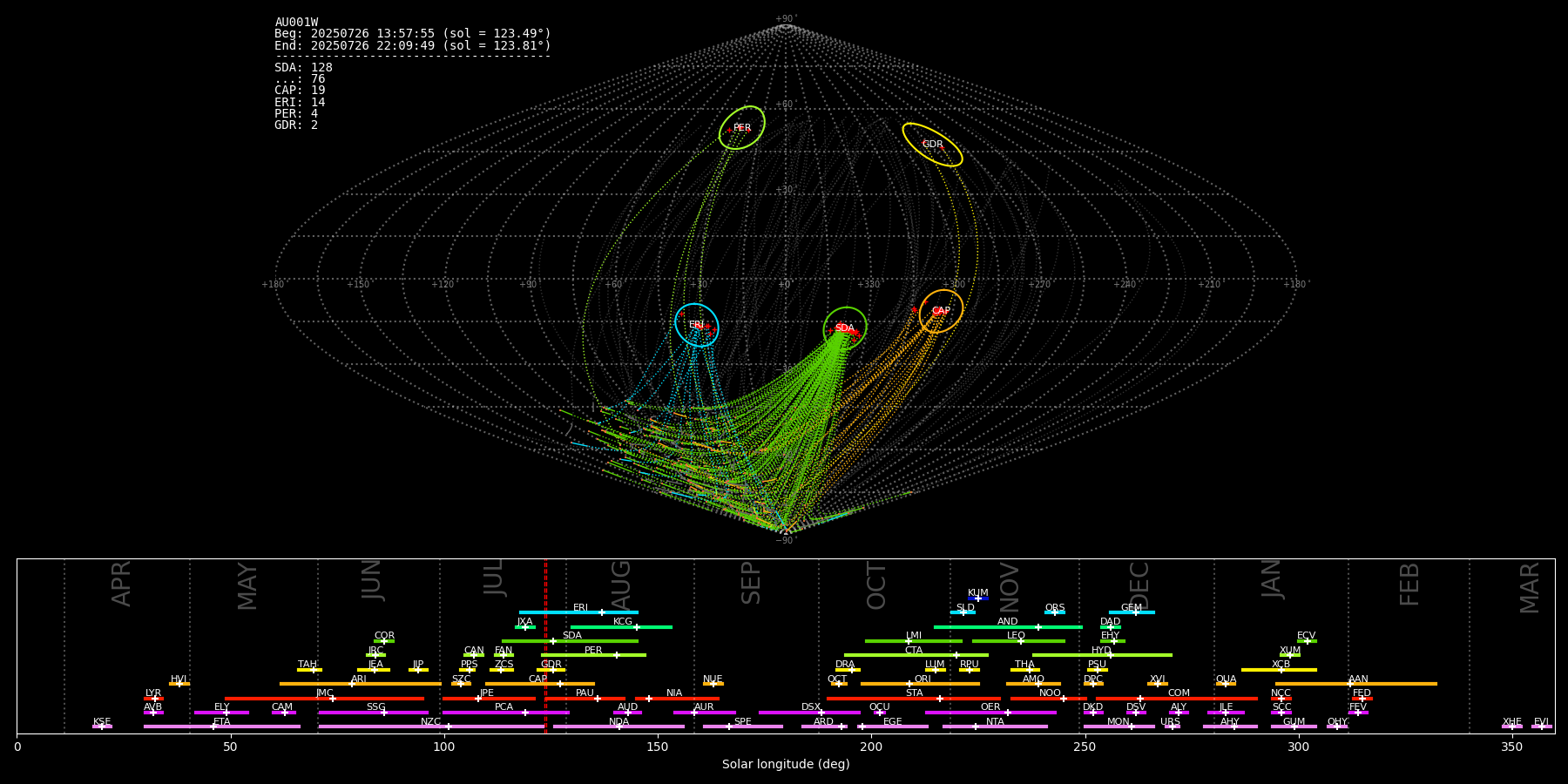The width and height of the screenshot is (1568, 784).
Task: Select the CAP radiant circle on sky map
Action: coord(941,311)
